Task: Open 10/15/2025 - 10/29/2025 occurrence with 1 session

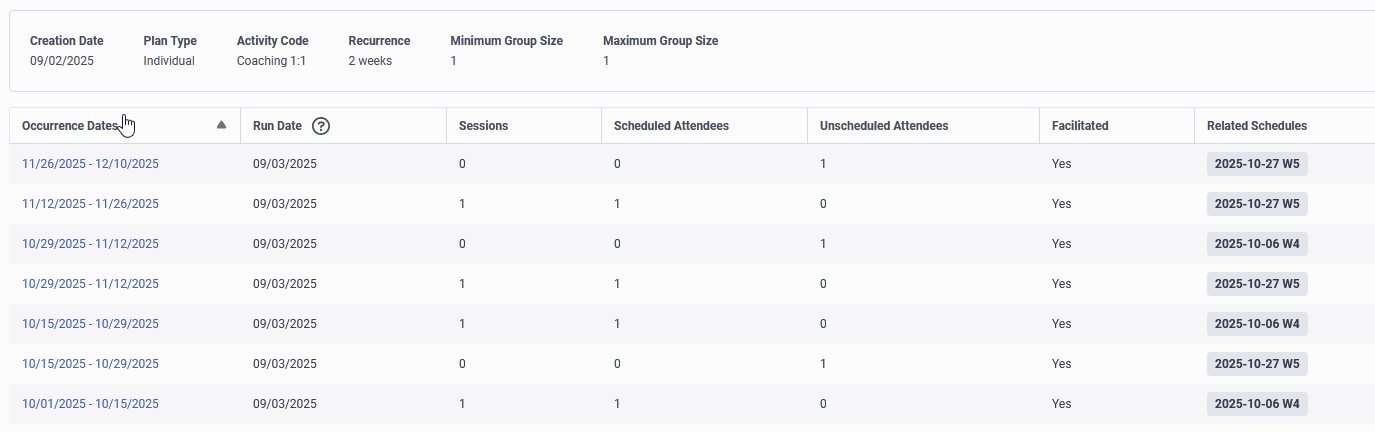Action: point(90,324)
